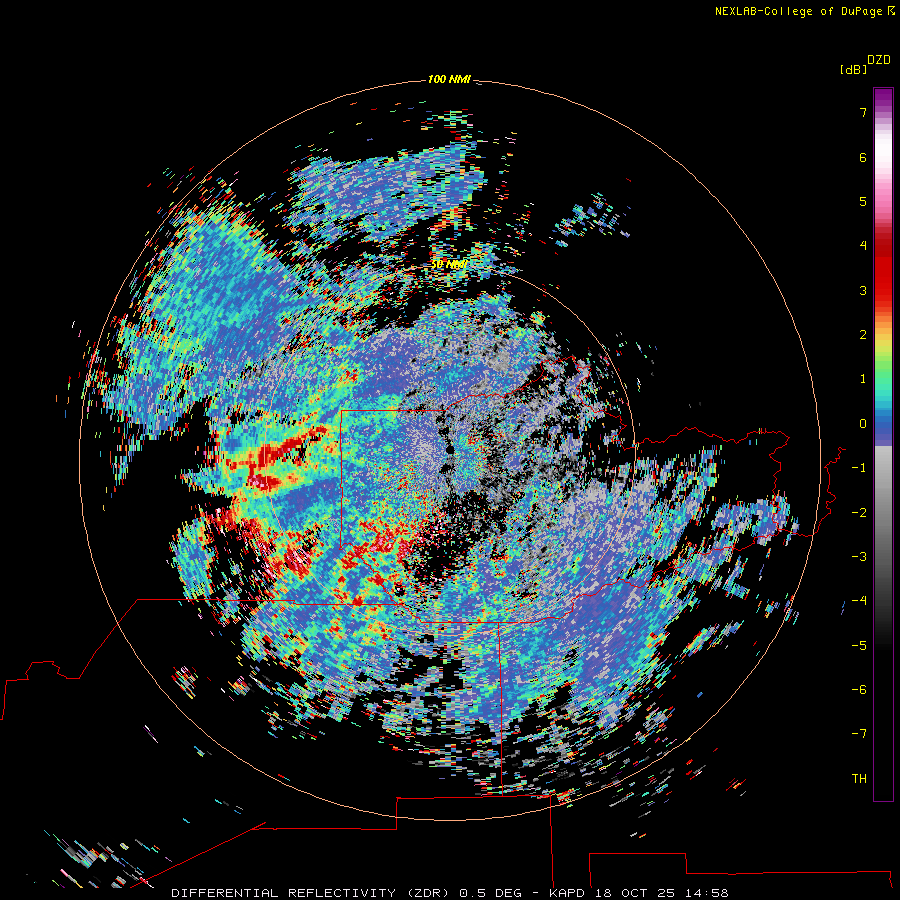Click the 14:58 timestamp
Viewport: 900px width, 900px height.
[x=708, y=893]
